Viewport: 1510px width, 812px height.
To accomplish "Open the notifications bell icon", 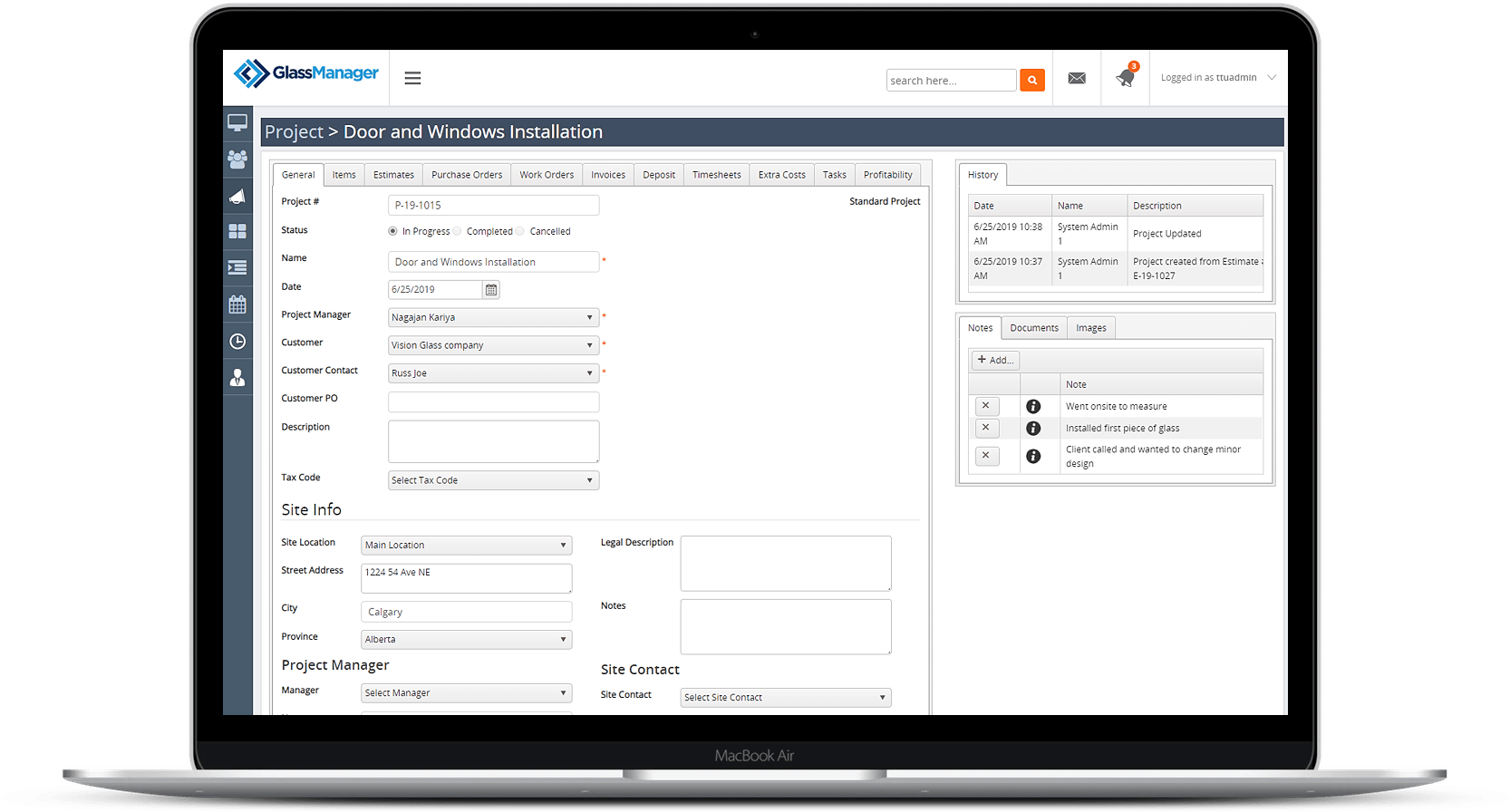I will click(1126, 78).
